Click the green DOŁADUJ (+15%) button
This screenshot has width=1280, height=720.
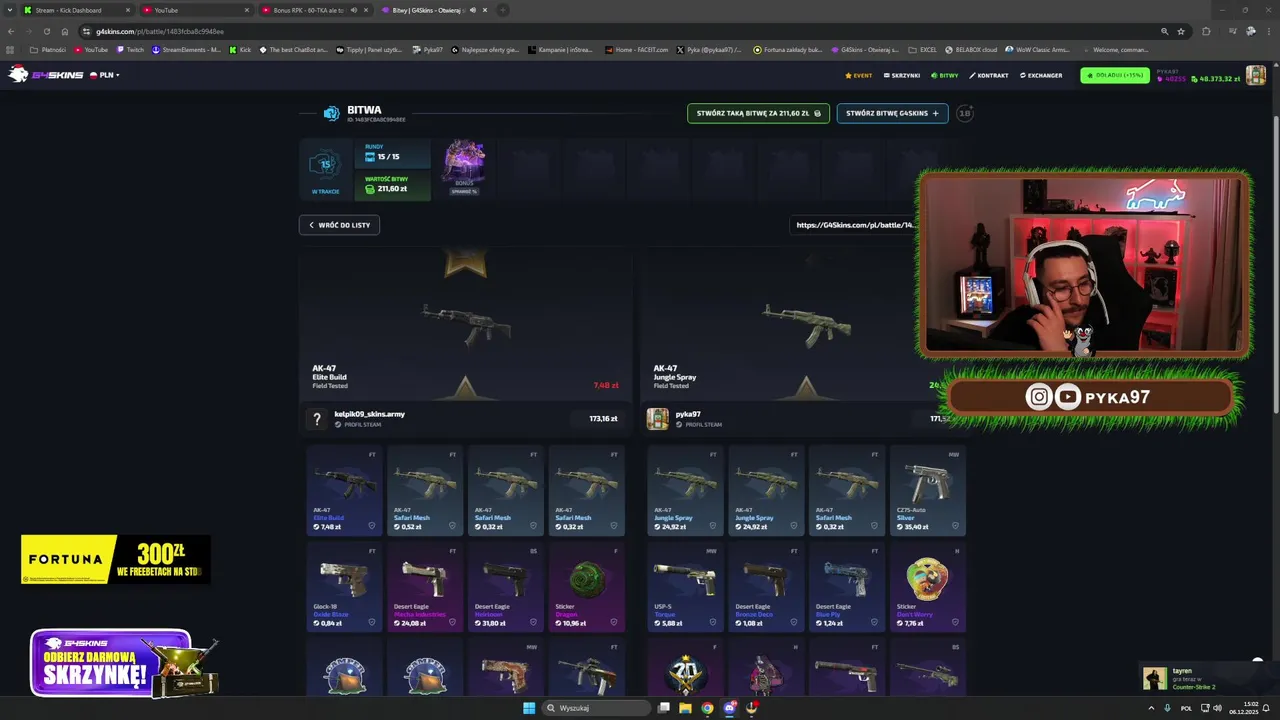pos(1115,75)
